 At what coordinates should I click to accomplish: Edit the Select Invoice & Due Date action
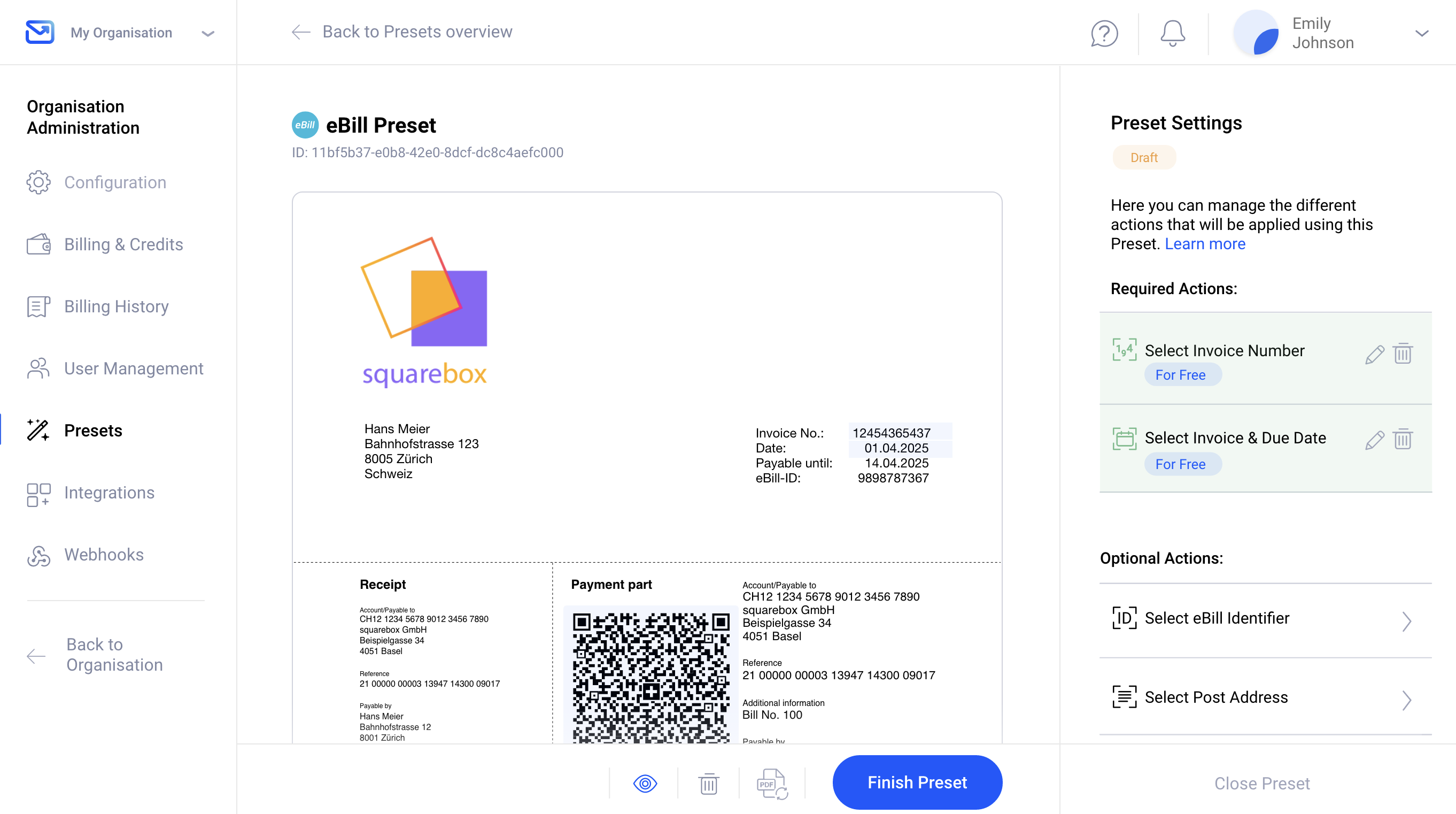click(1374, 440)
